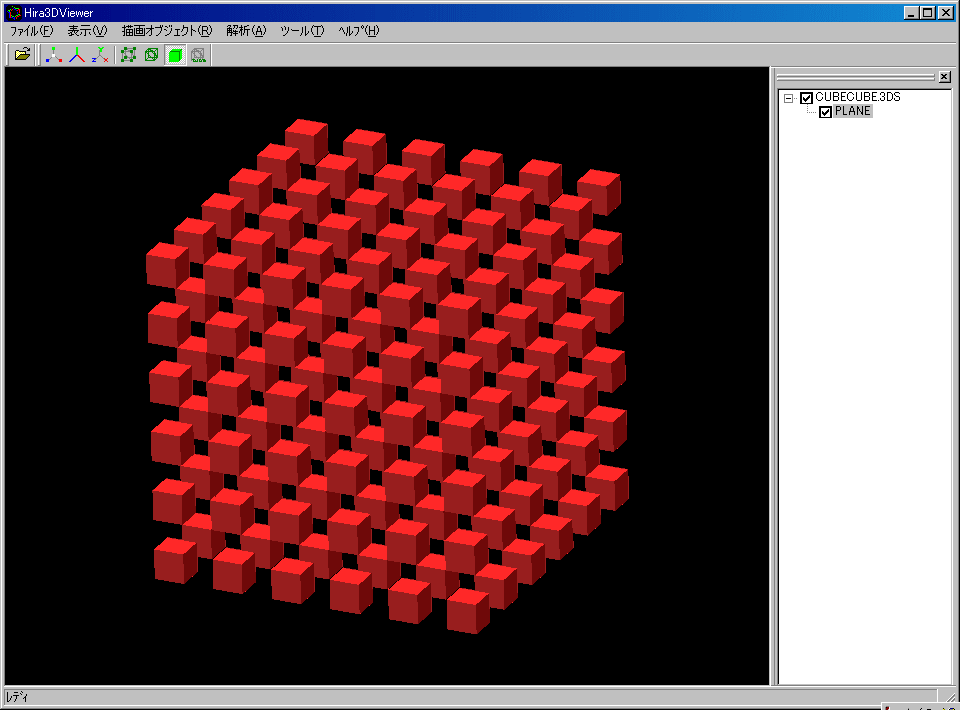Switch to wireframe cube display mode
Image resolution: width=960 pixels, height=710 pixels.
tap(151, 55)
